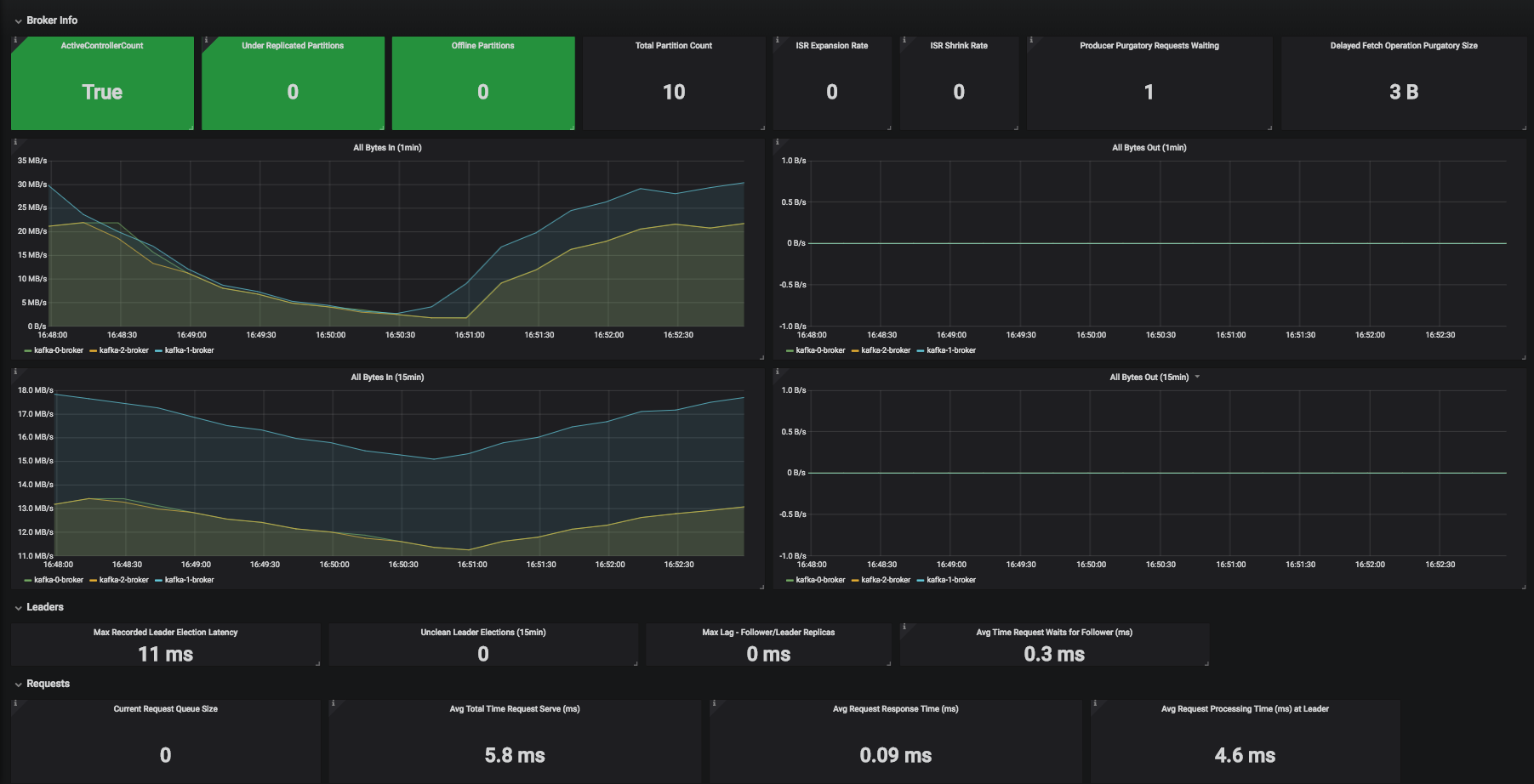This screenshot has height=784, width=1534.
Task: Open the Offline Partitions panel title menu
Action: 483,46
